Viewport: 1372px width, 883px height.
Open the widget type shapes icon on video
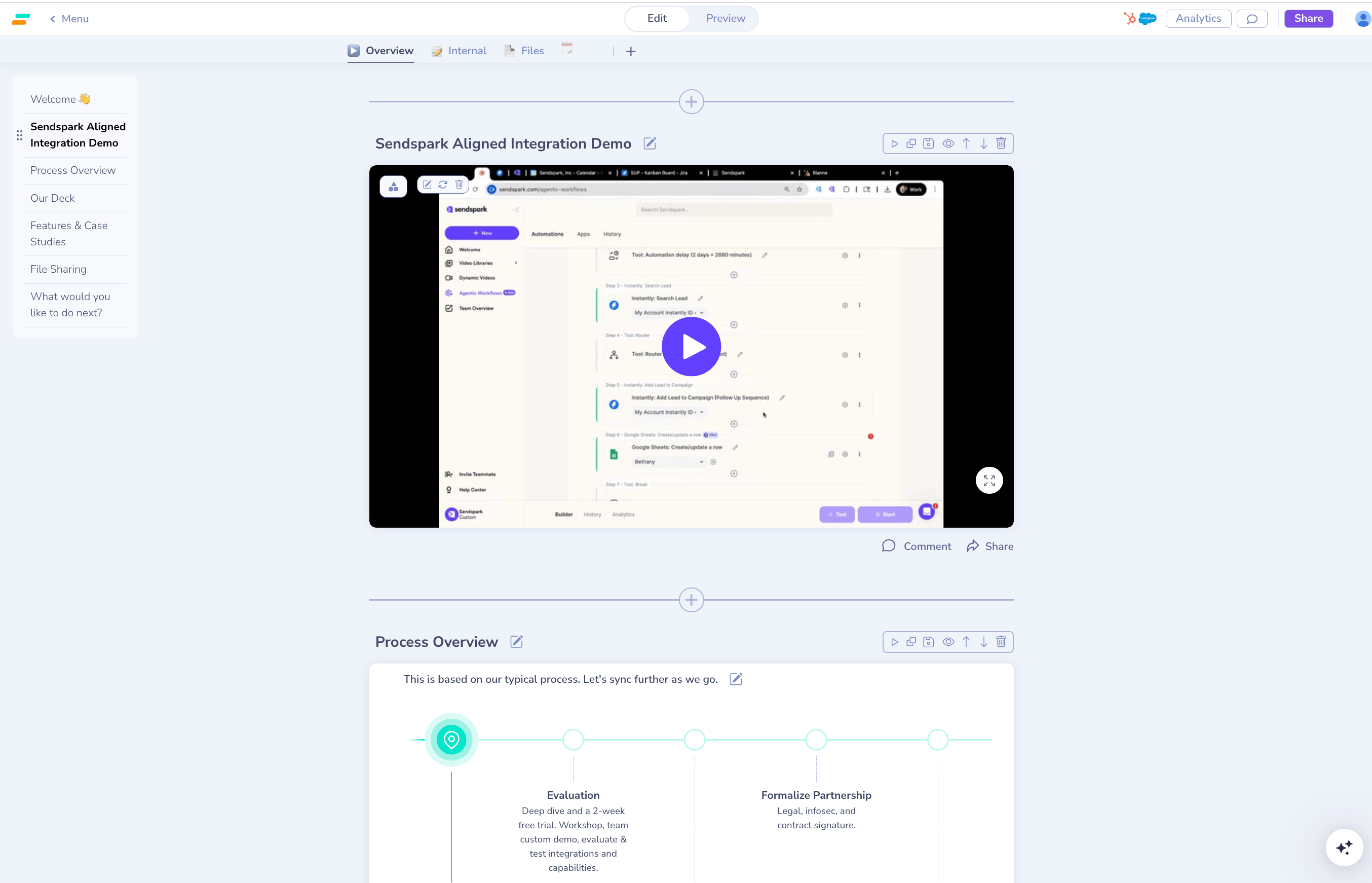pos(393,187)
